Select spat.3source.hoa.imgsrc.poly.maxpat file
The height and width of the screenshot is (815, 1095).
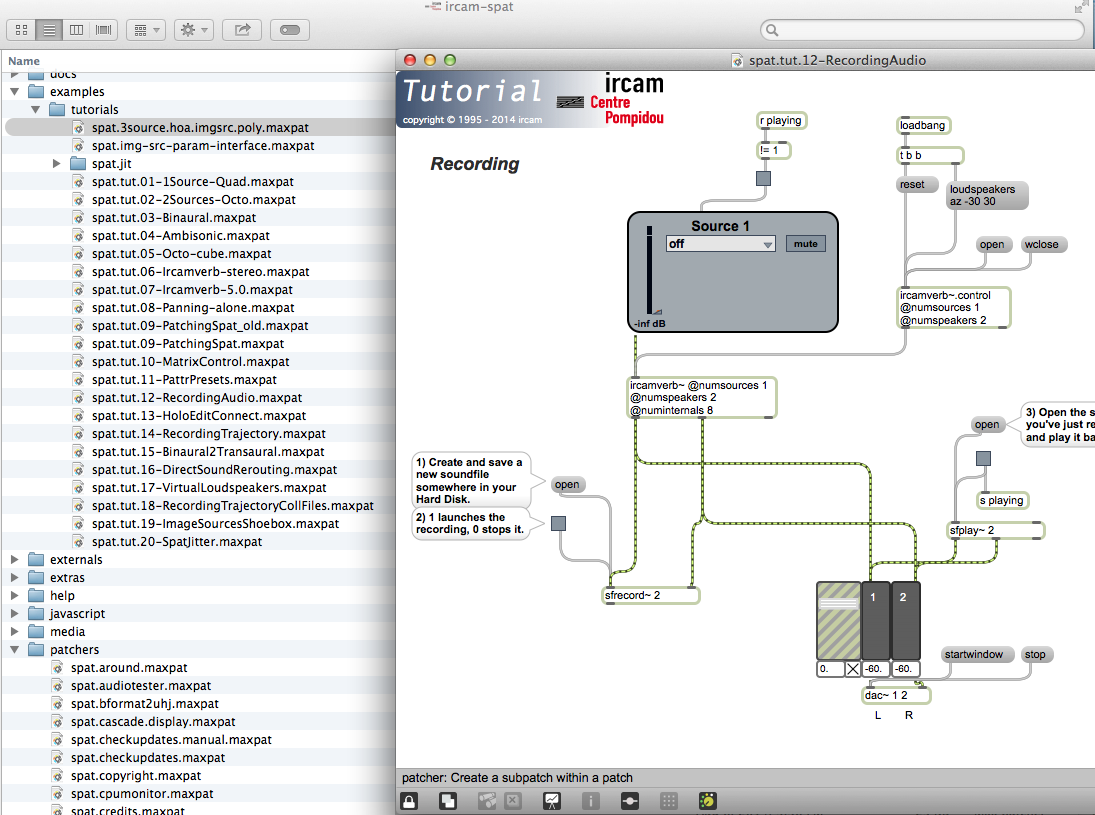(x=200, y=128)
